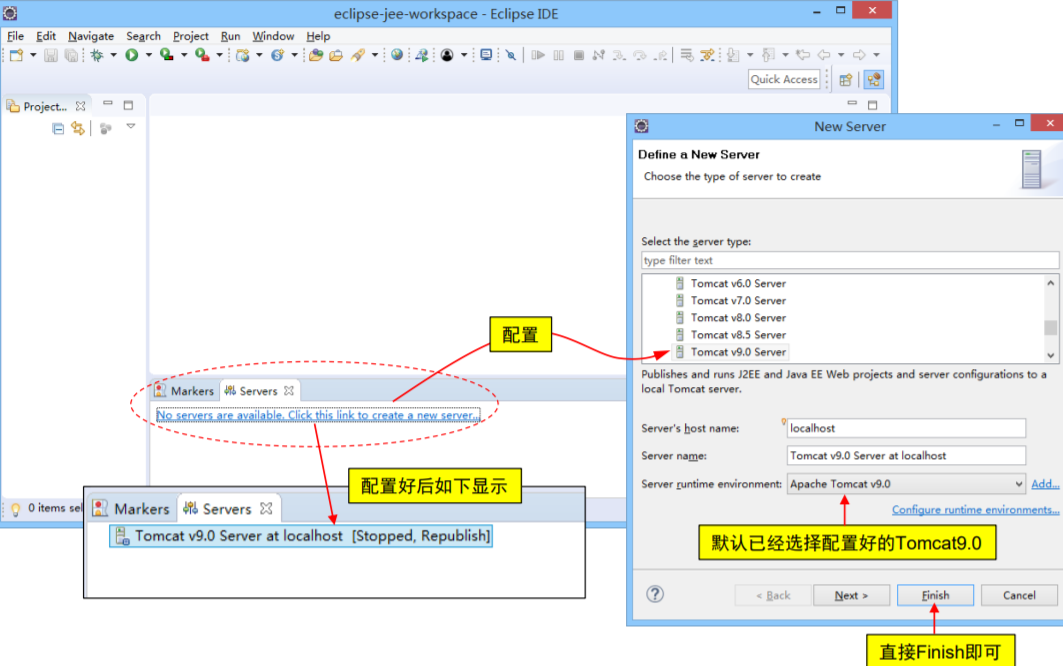
Task: Toggle Link with Editor in Project Explorer
Action: coord(78,128)
